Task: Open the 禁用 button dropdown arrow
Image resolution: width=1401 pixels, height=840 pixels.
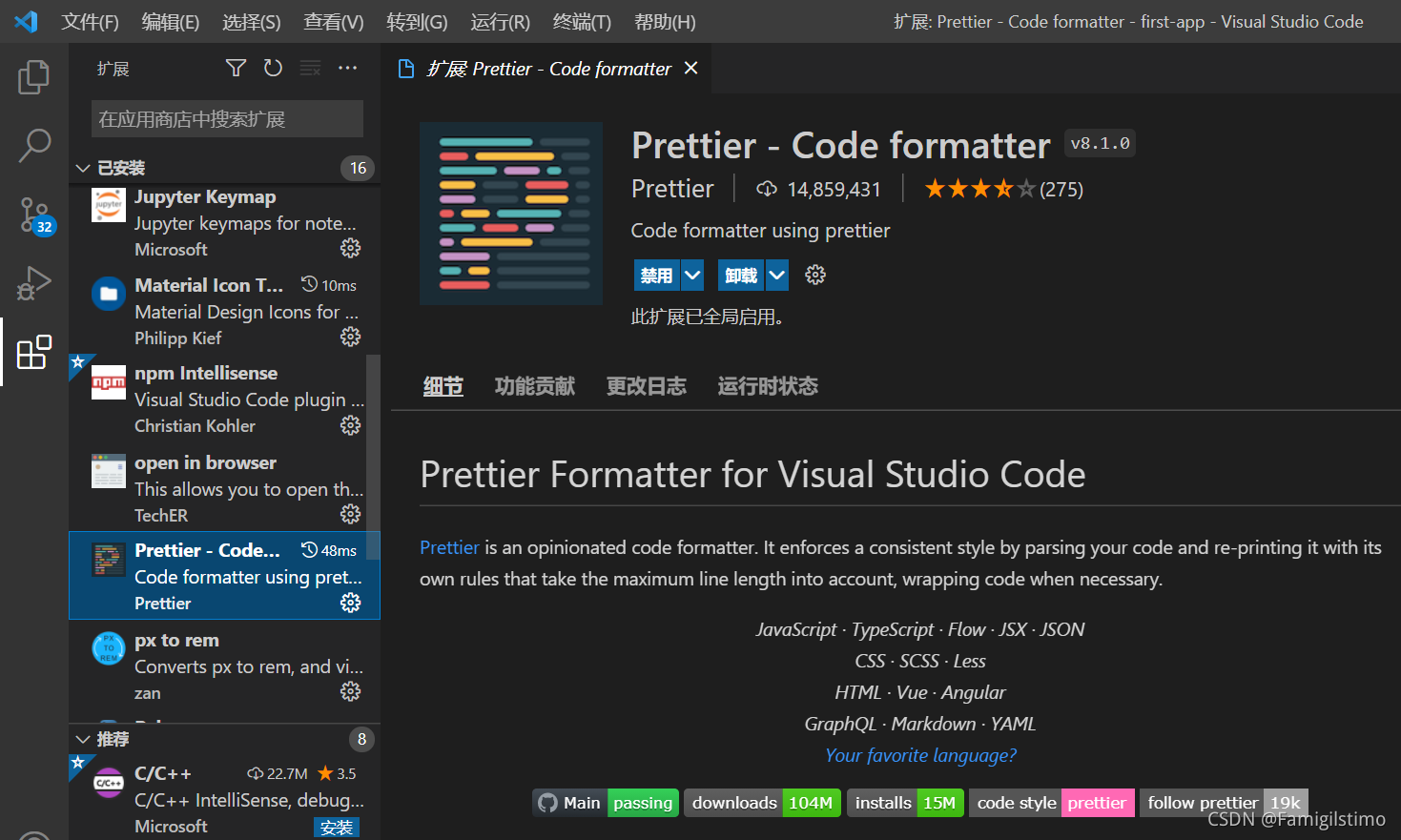Action: [x=691, y=275]
